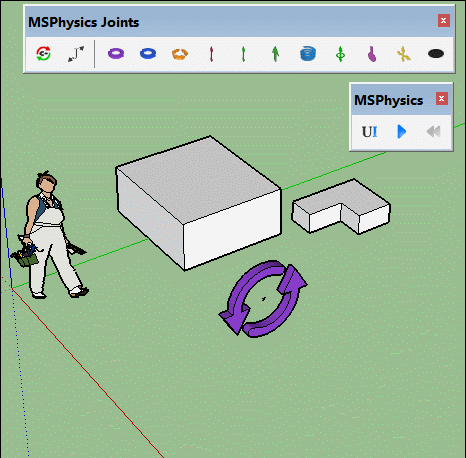Open the MSPhysics UI dialog
Viewport: 466px width, 458px height.
(370, 132)
